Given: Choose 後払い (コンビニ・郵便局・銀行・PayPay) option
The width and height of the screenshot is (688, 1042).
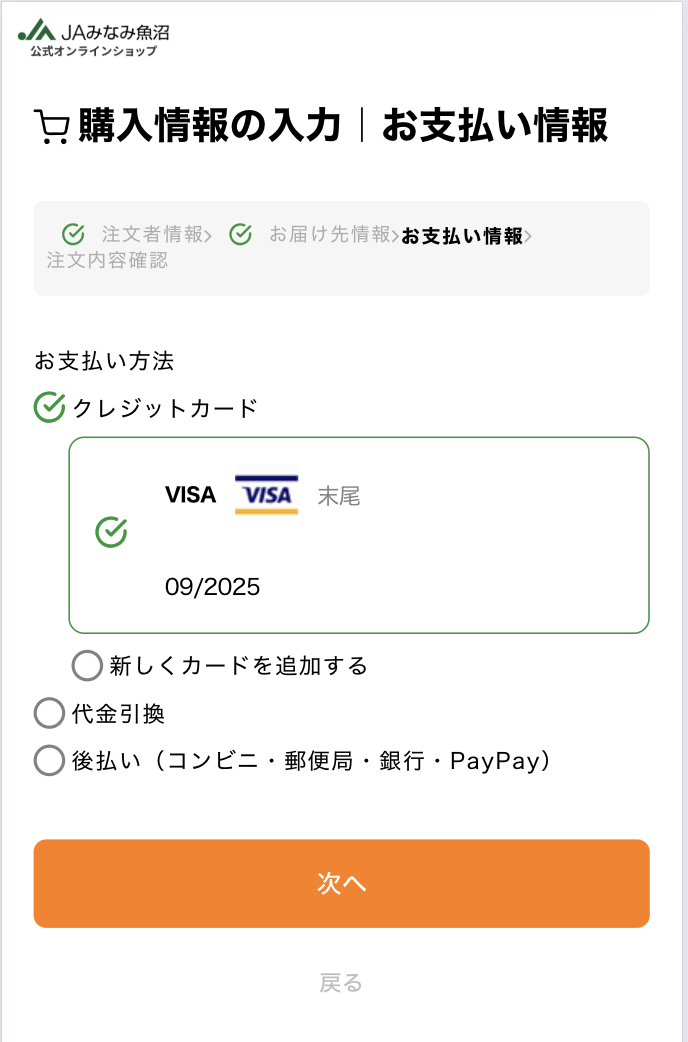Looking at the screenshot, I should (49, 761).
